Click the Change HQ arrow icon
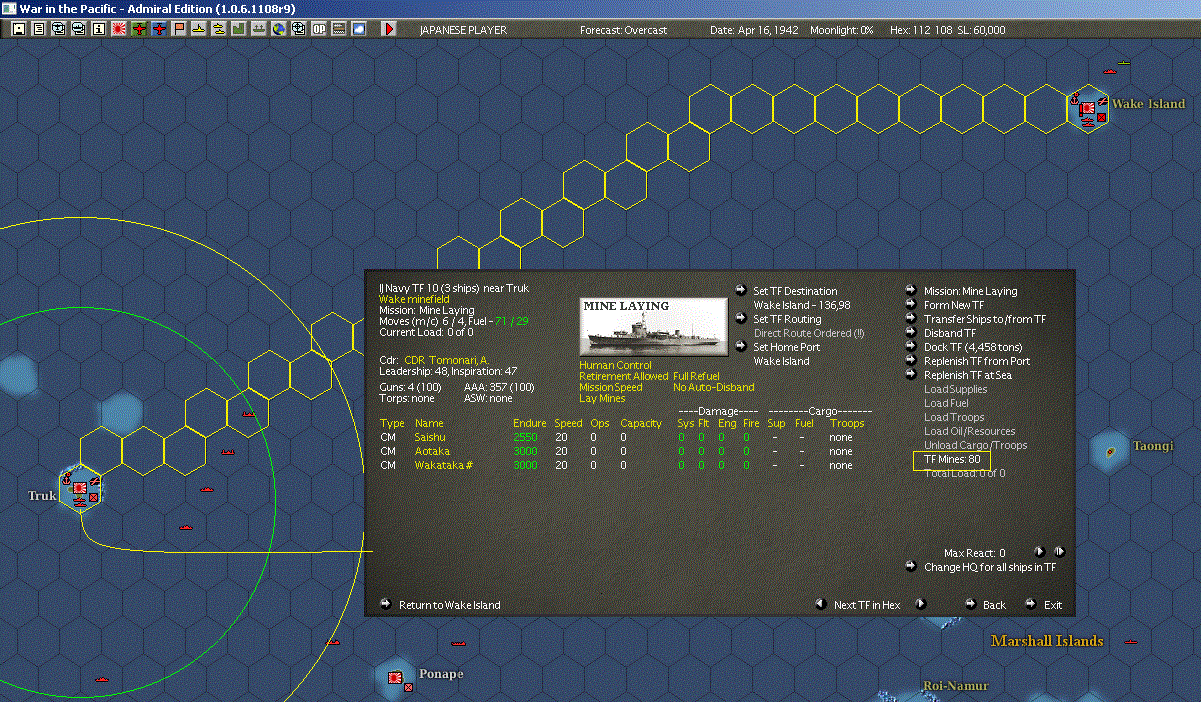This screenshot has height=702, width=1201. coord(911,567)
